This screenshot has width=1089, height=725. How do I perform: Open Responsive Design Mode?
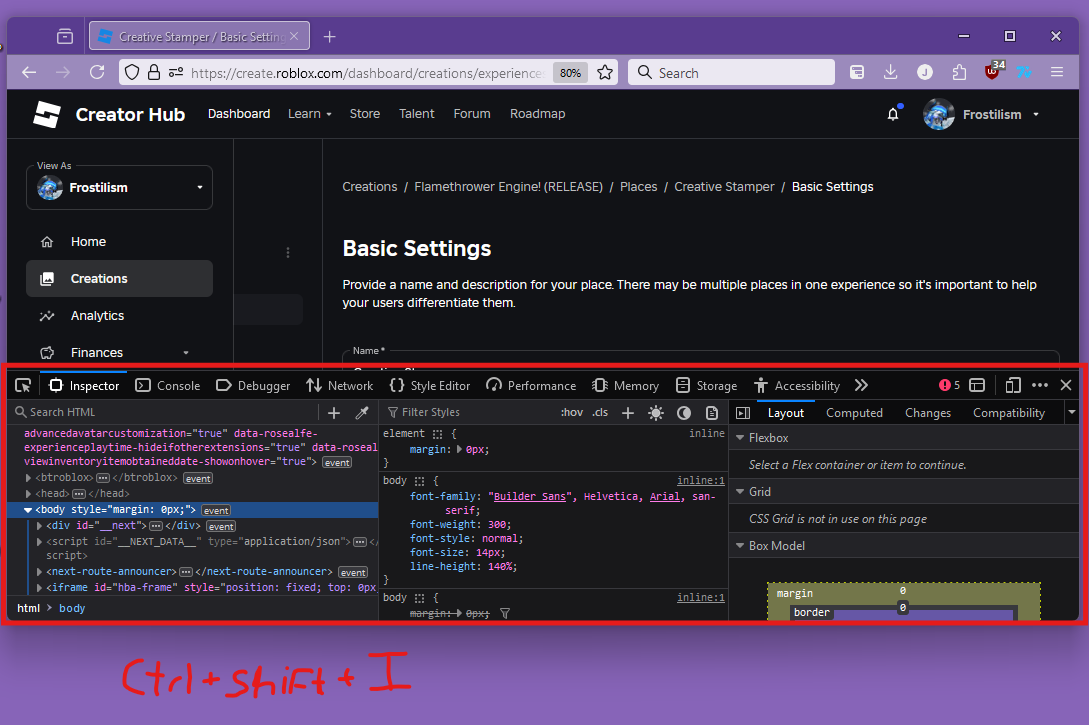click(x=1012, y=385)
